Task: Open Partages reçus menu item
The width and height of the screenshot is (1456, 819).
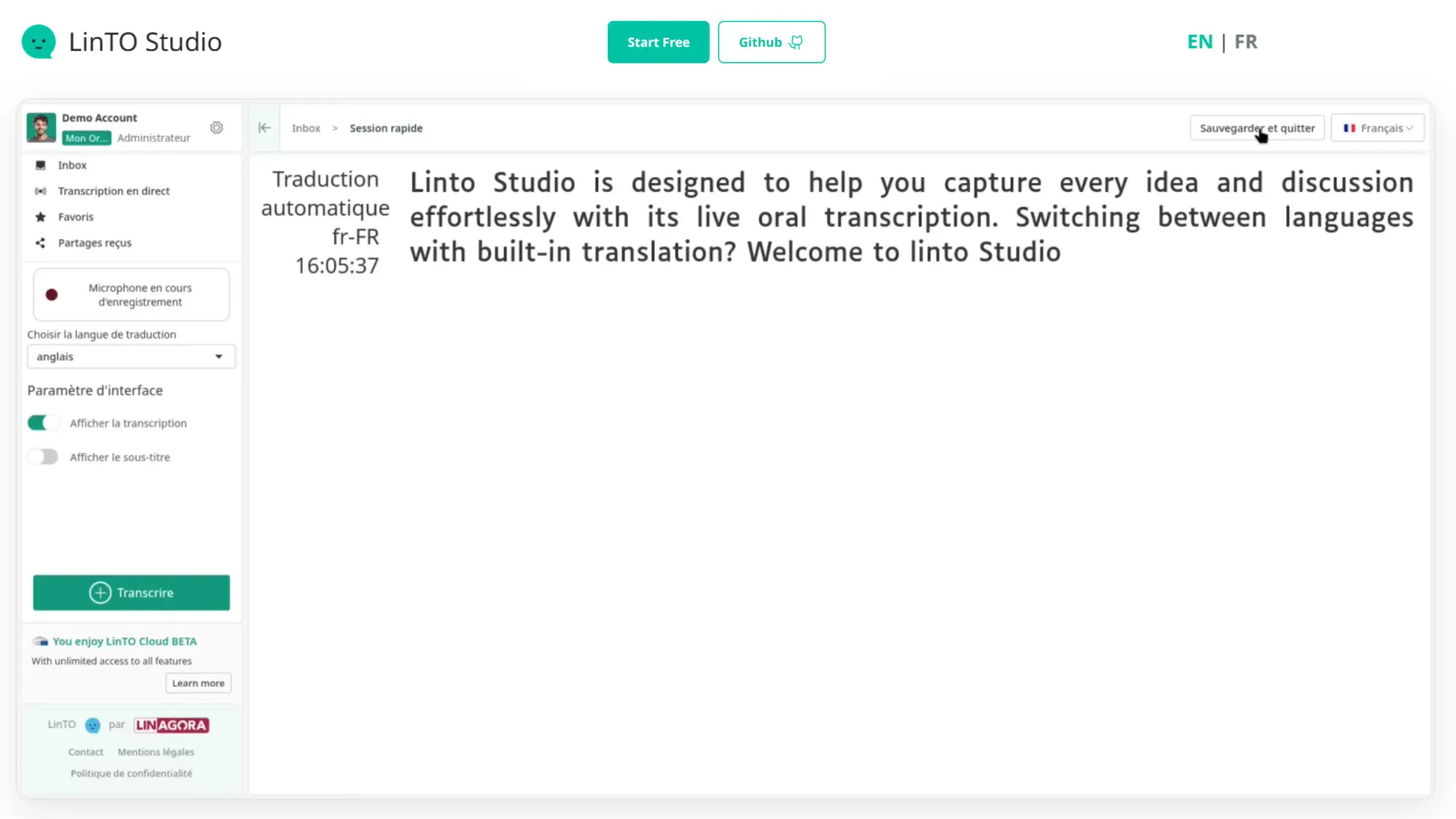Action: [x=95, y=243]
